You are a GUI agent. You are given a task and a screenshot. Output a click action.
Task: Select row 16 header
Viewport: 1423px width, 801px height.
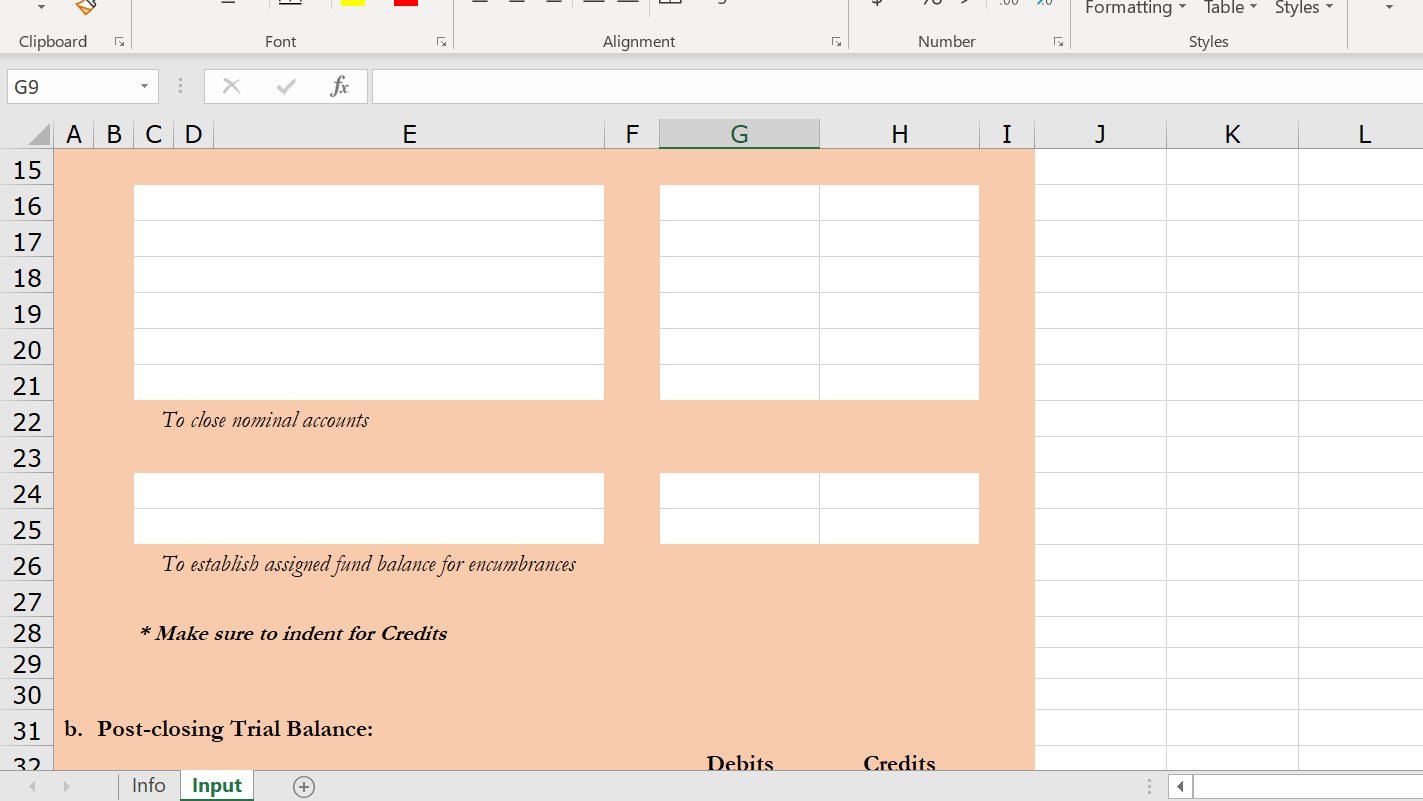(x=27, y=206)
